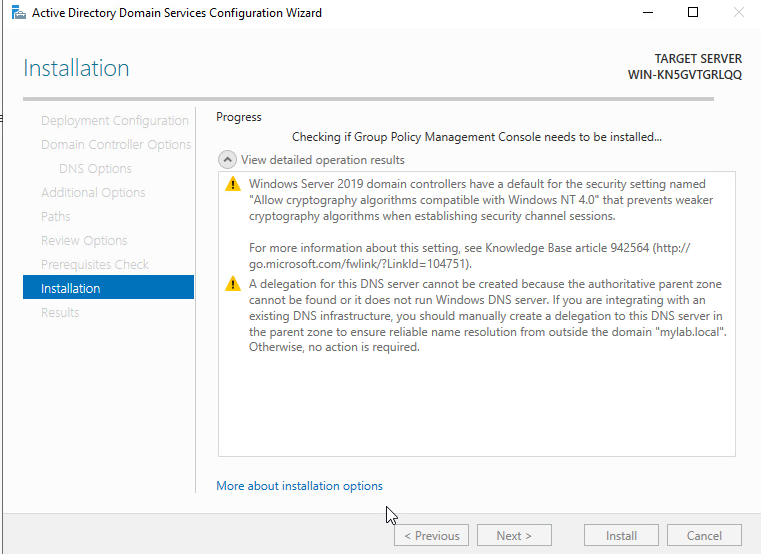Select Review Options step
761x554 pixels.
[84, 240]
